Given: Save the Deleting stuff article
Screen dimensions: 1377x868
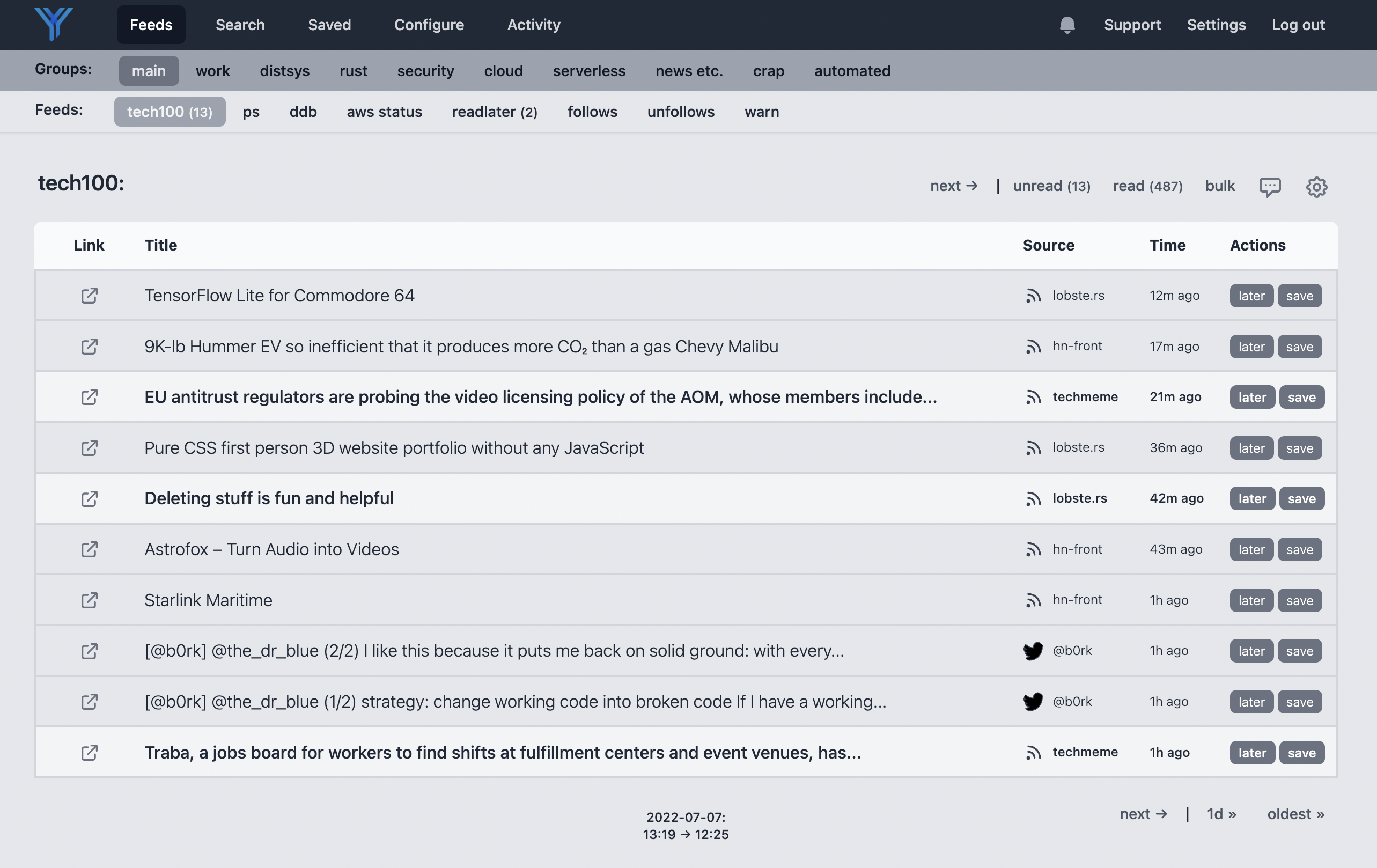Looking at the screenshot, I should point(1301,498).
